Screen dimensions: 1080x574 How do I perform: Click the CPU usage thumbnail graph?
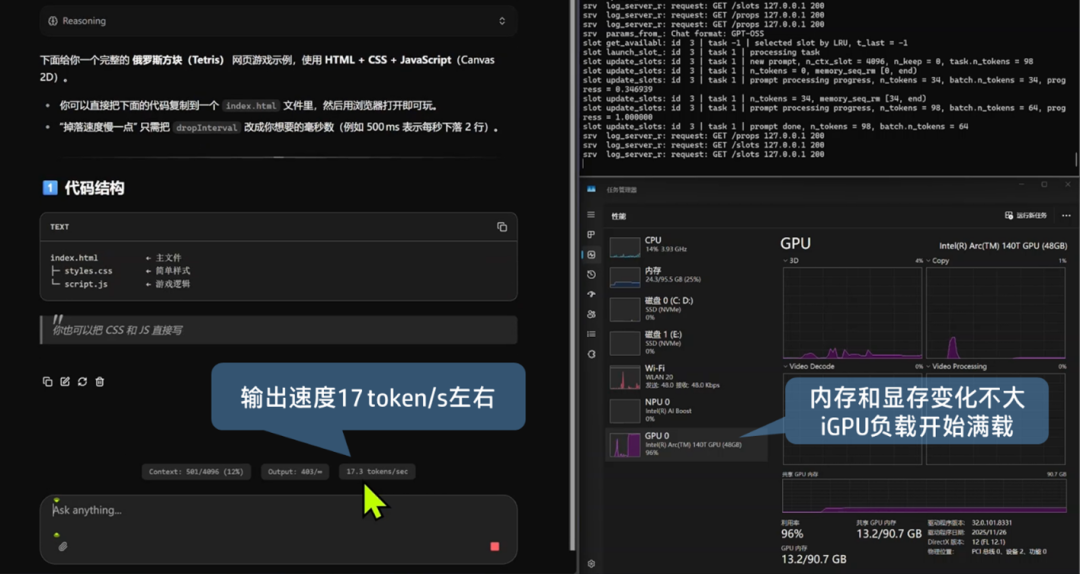click(x=625, y=247)
